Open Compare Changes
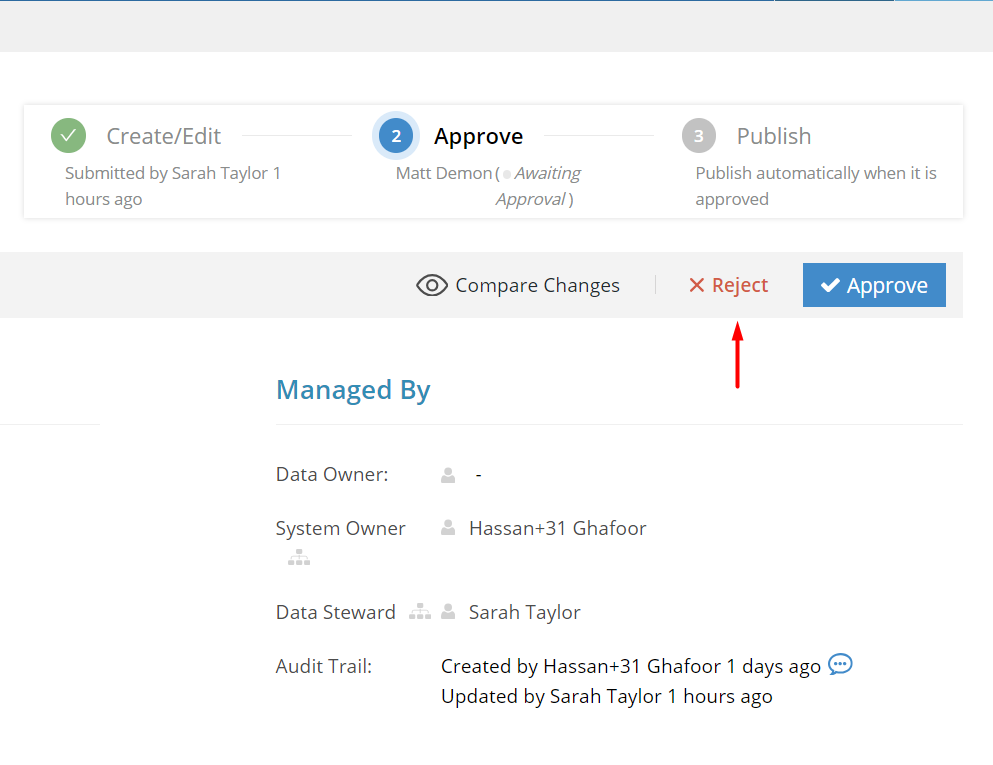Image resolution: width=993 pixels, height=765 pixels. click(518, 286)
